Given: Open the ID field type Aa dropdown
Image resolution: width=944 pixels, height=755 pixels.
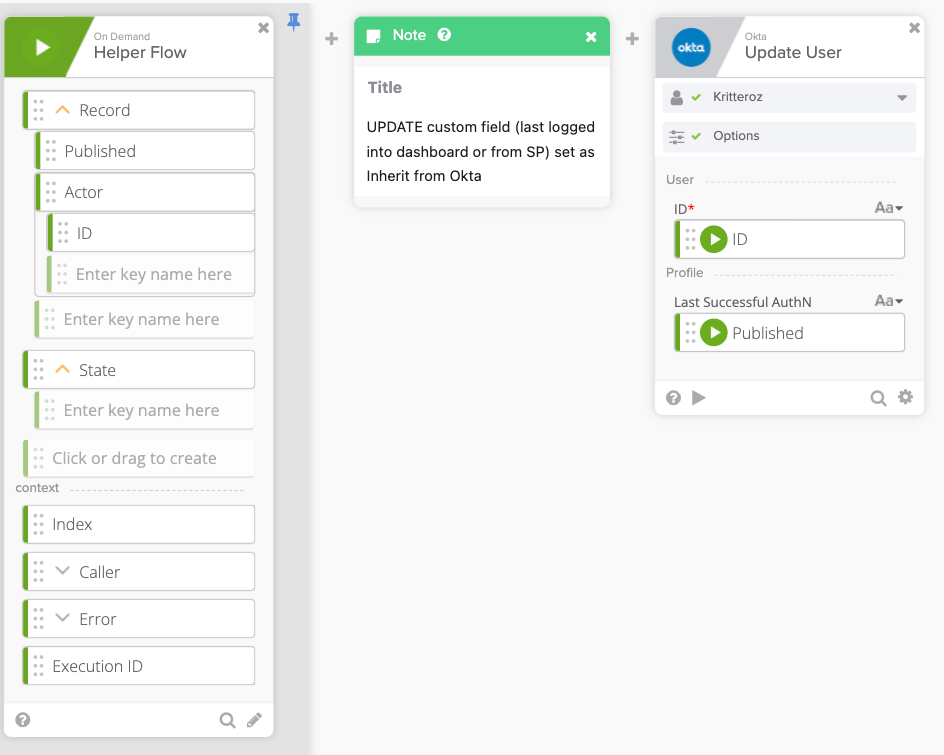Looking at the screenshot, I should (888, 208).
